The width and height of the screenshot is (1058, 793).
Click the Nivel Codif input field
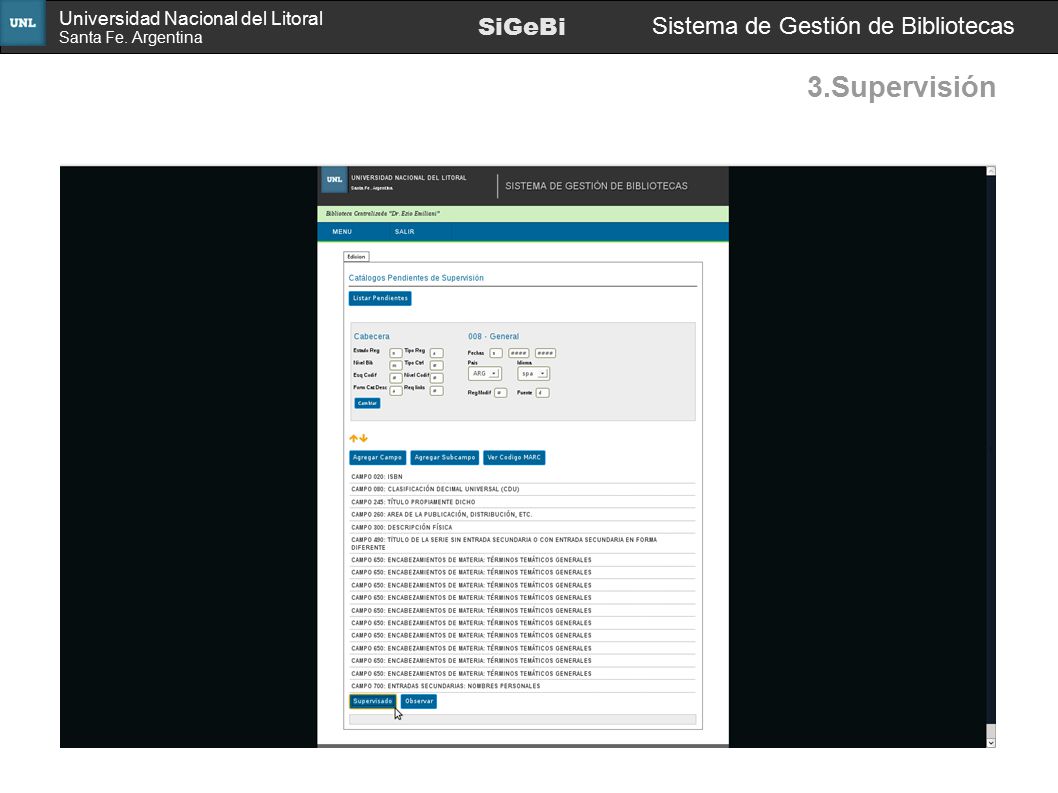437,378
